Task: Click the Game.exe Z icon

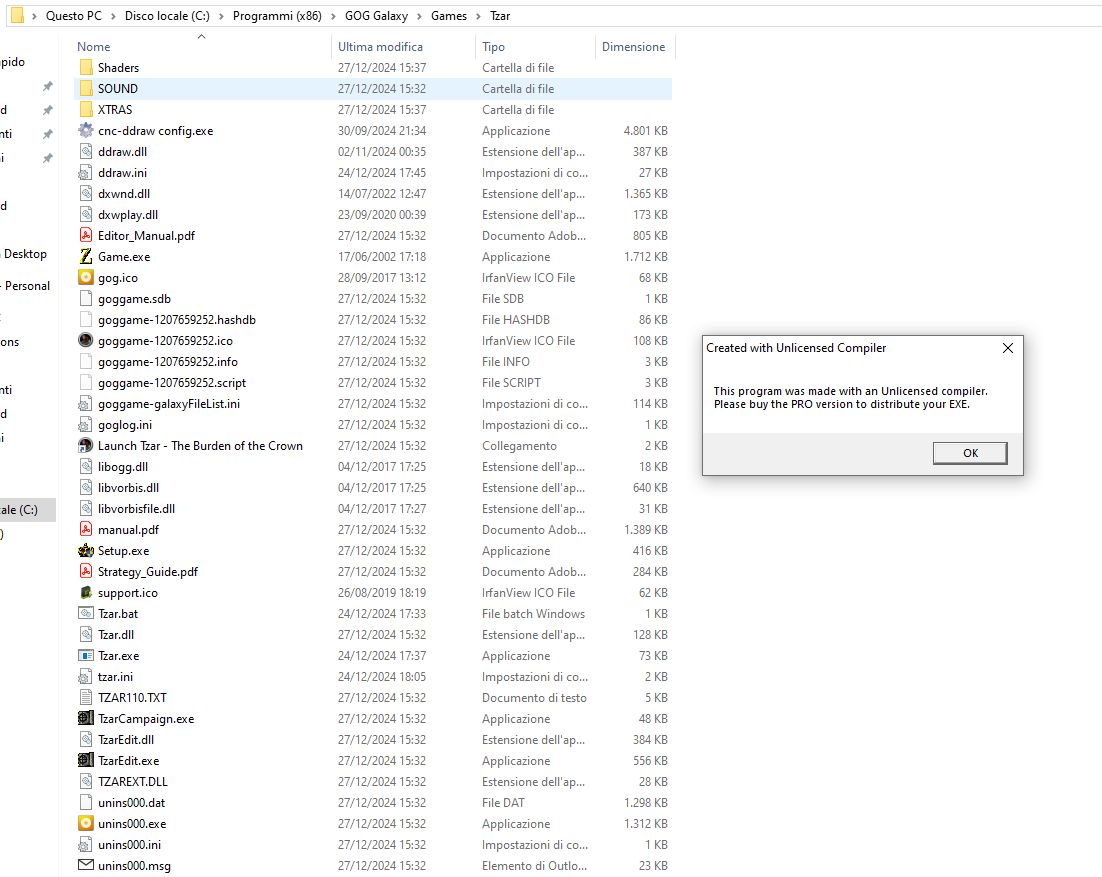Action: click(x=86, y=256)
